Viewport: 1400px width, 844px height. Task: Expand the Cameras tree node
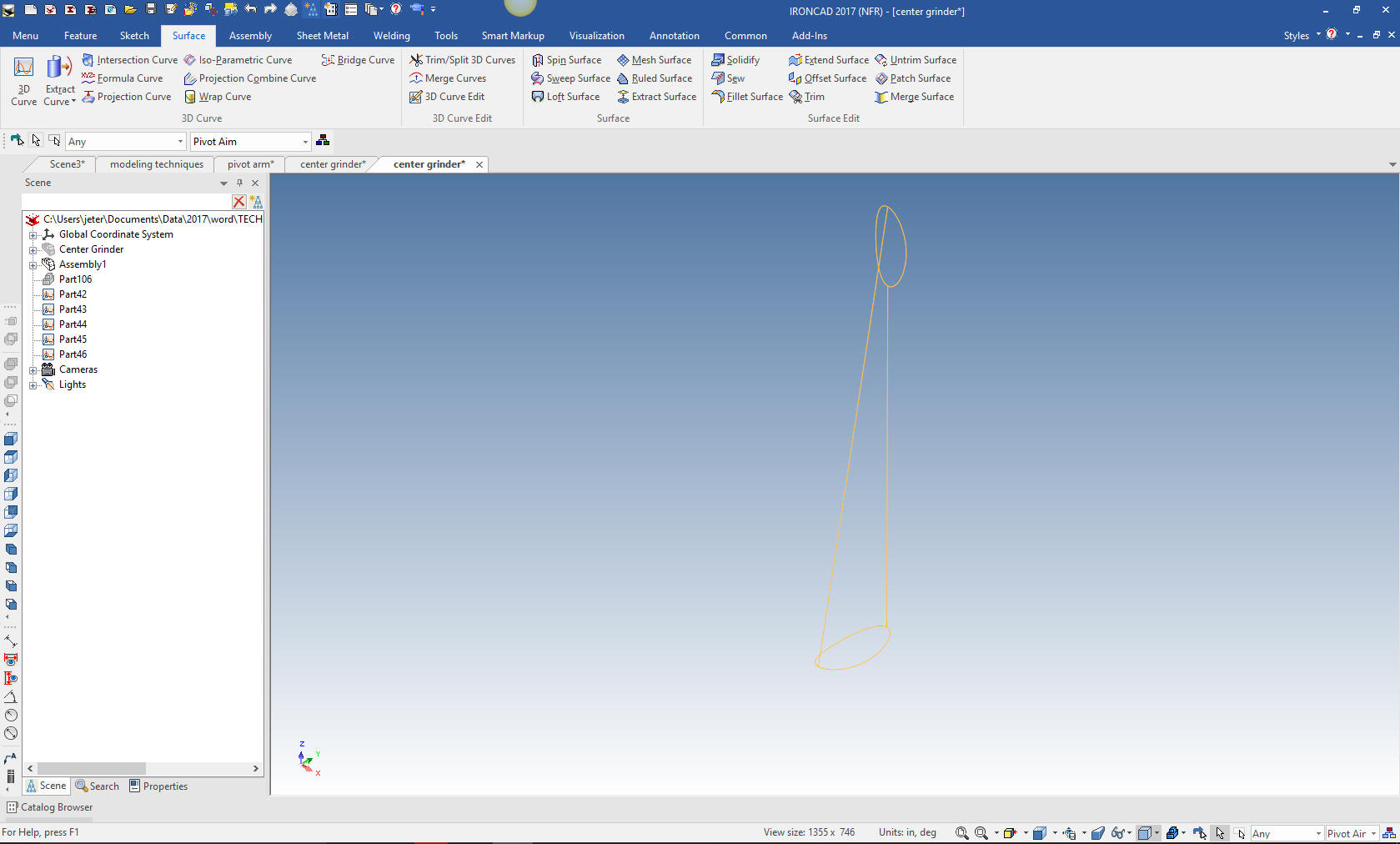33,369
